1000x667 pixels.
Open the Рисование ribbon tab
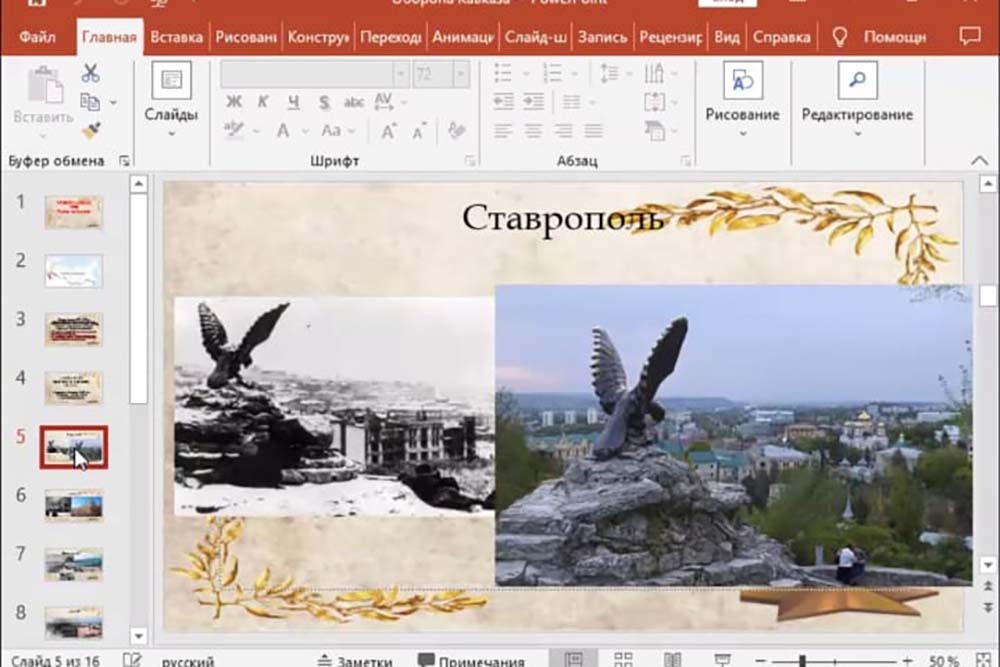pyautogui.click(x=246, y=37)
